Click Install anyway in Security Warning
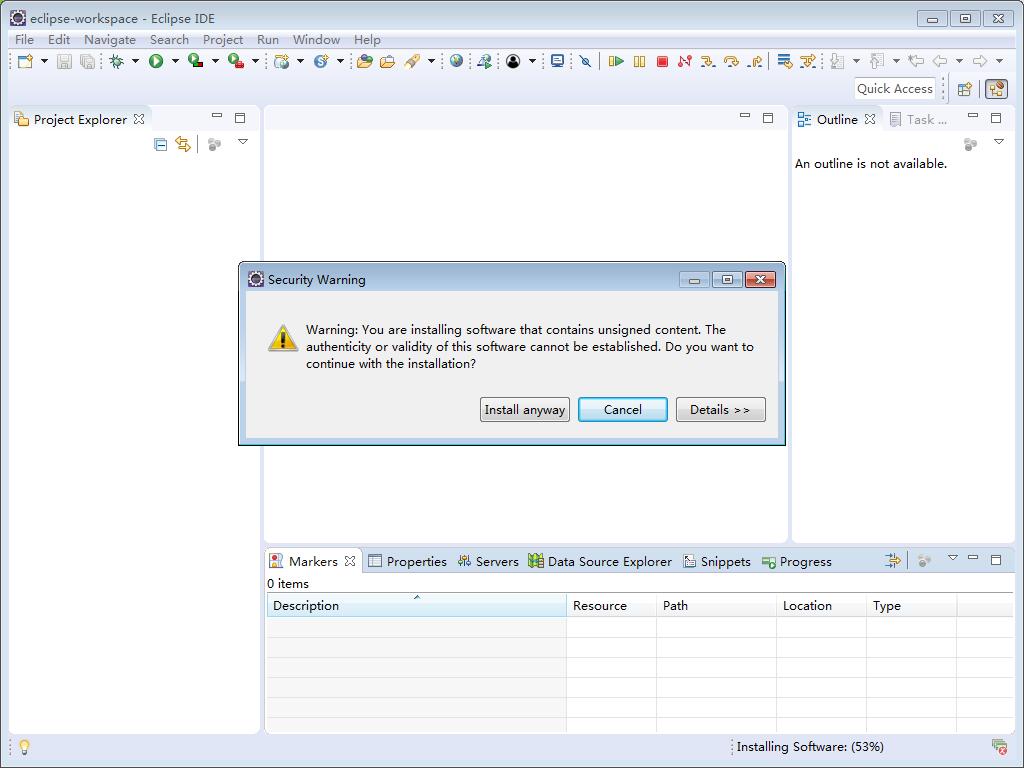This screenshot has height=768, width=1024. click(x=524, y=409)
